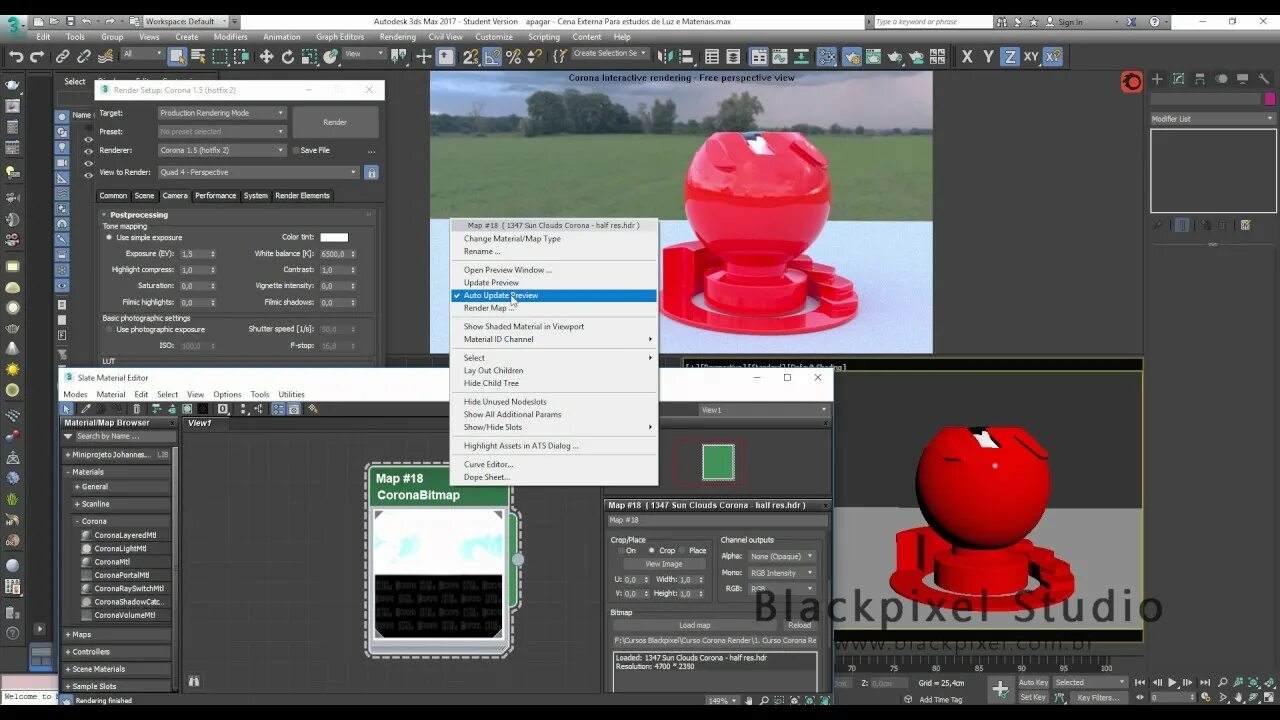Click the magenta object color swatch
The image size is (1280, 720).
coord(1270,99)
